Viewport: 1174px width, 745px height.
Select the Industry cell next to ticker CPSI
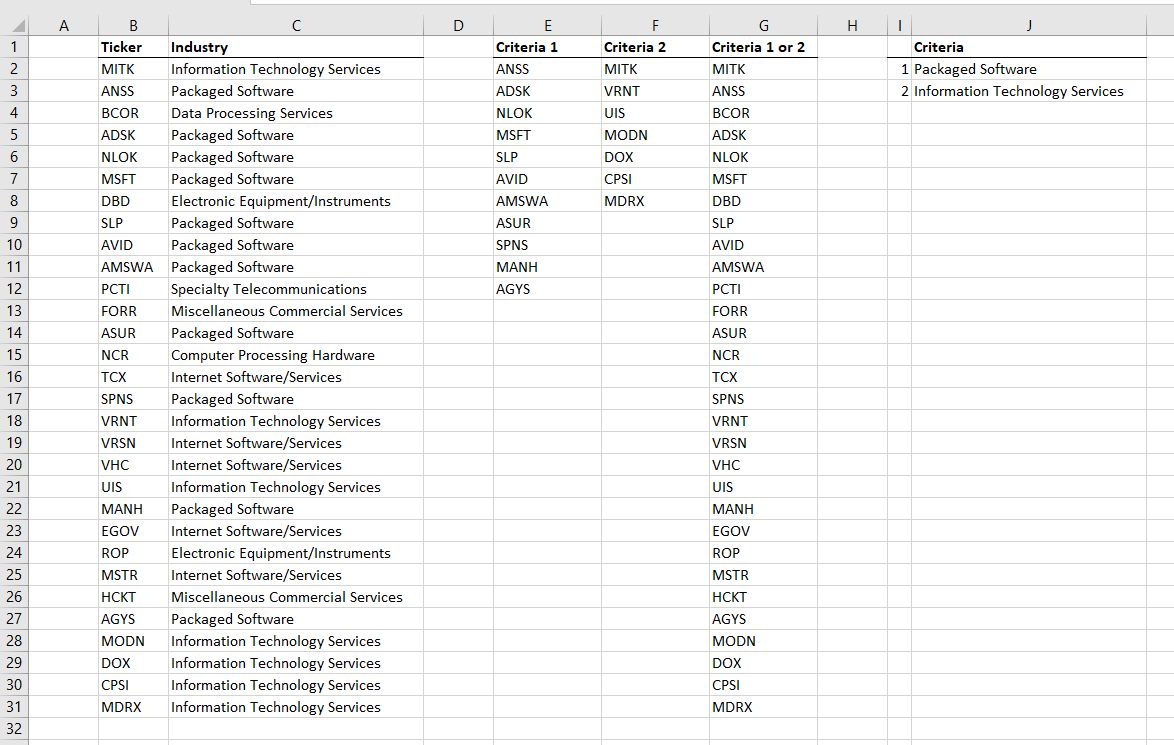click(x=296, y=685)
